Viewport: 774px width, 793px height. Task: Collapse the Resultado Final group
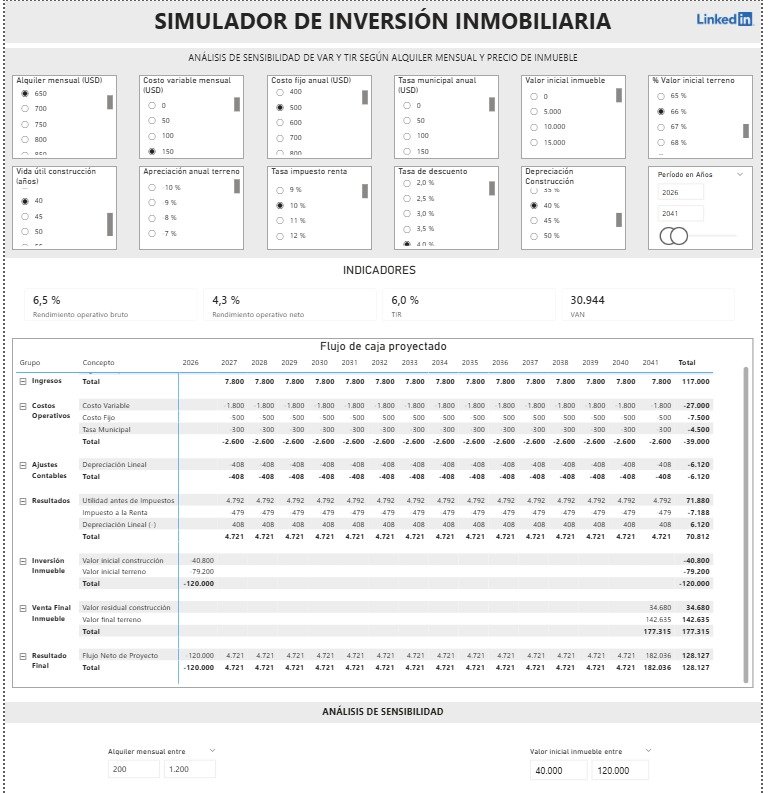click(x=23, y=656)
